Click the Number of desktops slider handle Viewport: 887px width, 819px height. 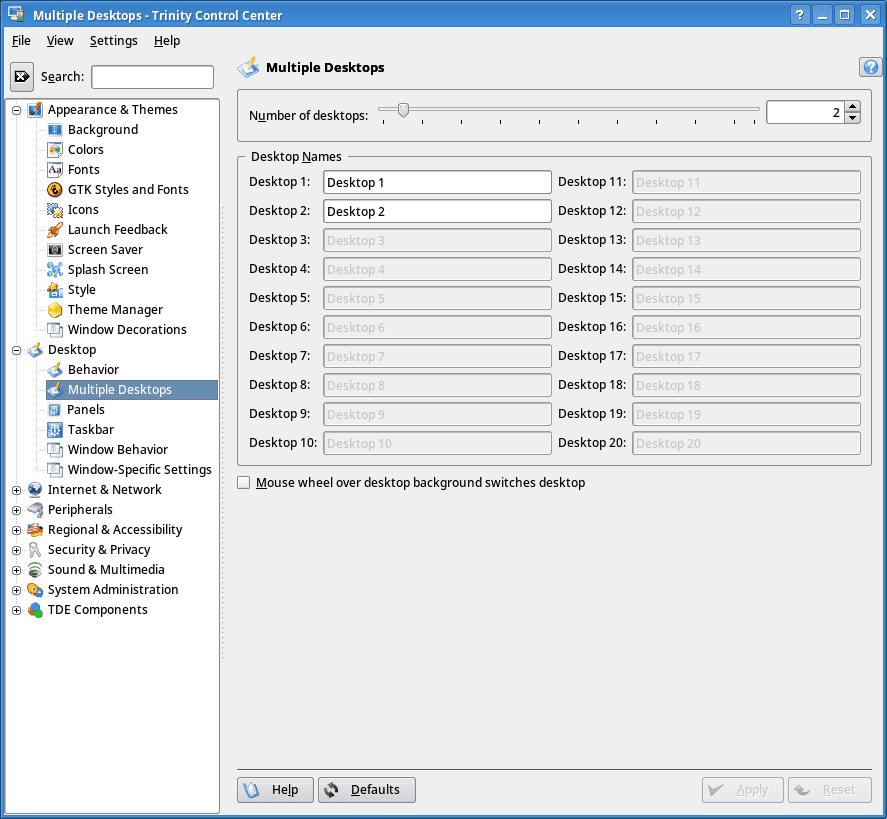pyautogui.click(x=403, y=110)
